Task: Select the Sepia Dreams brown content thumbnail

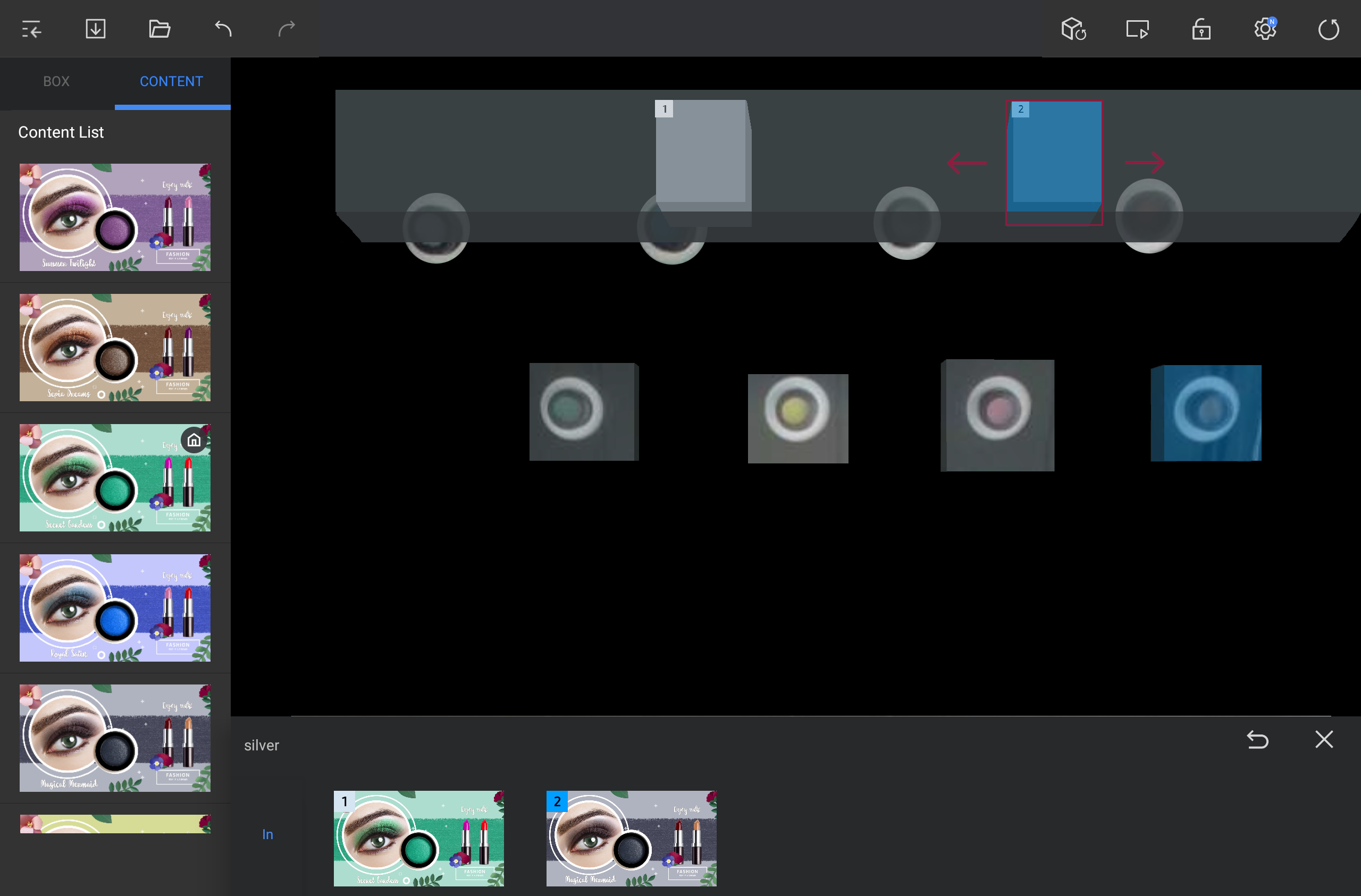Action: coord(115,348)
